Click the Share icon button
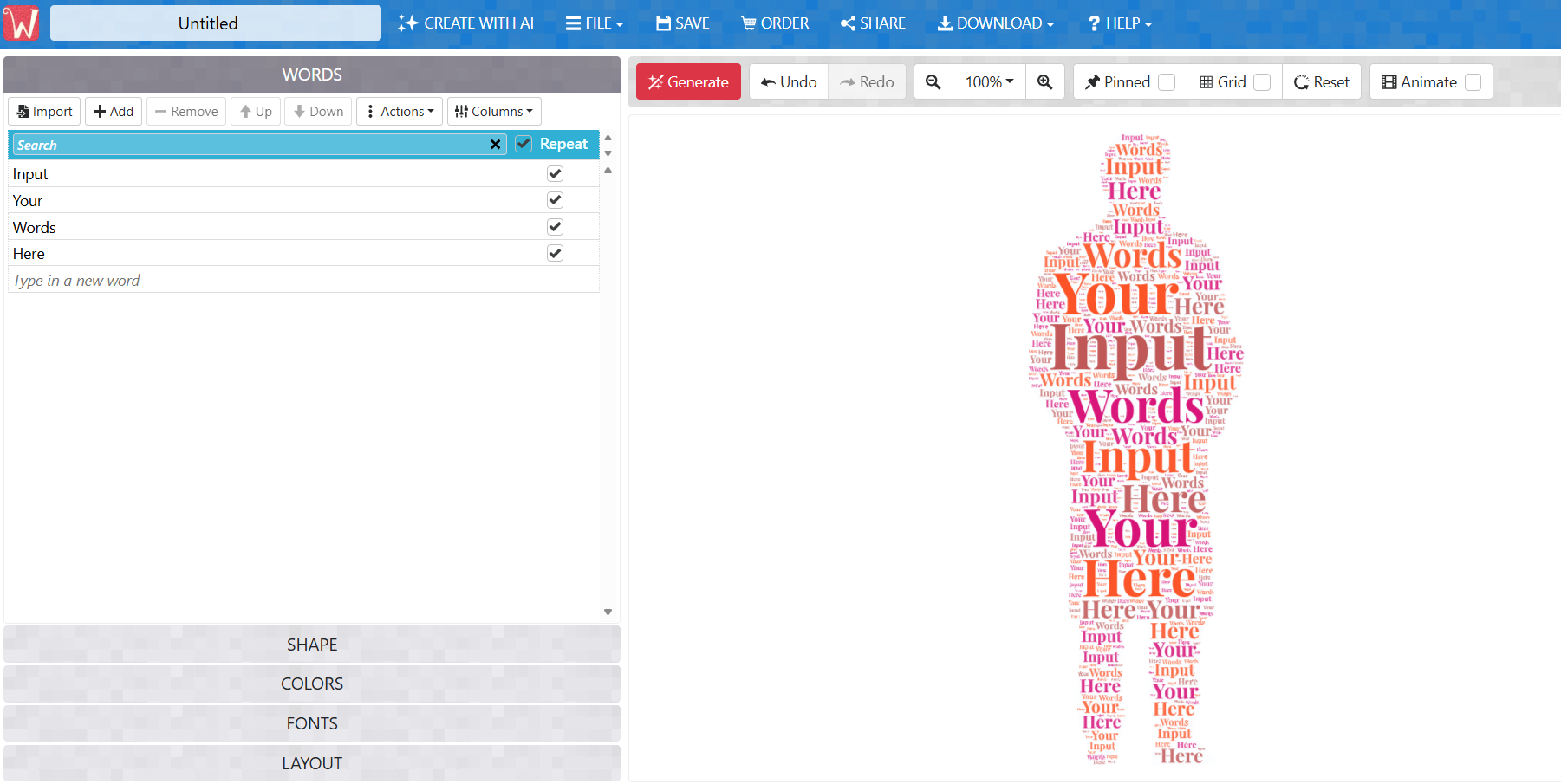 (x=873, y=23)
